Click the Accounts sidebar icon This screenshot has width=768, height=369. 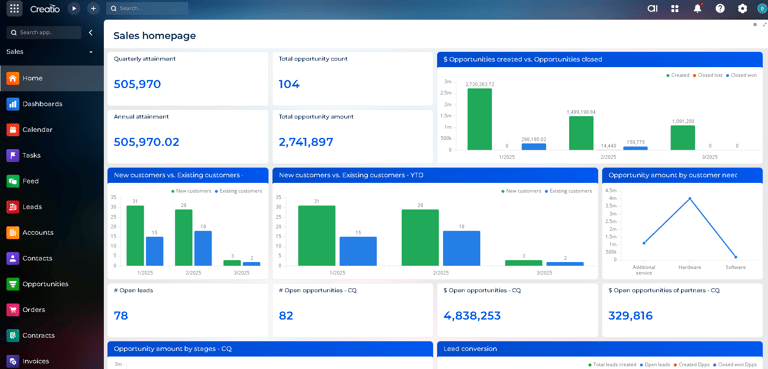click(x=13, y=232)
